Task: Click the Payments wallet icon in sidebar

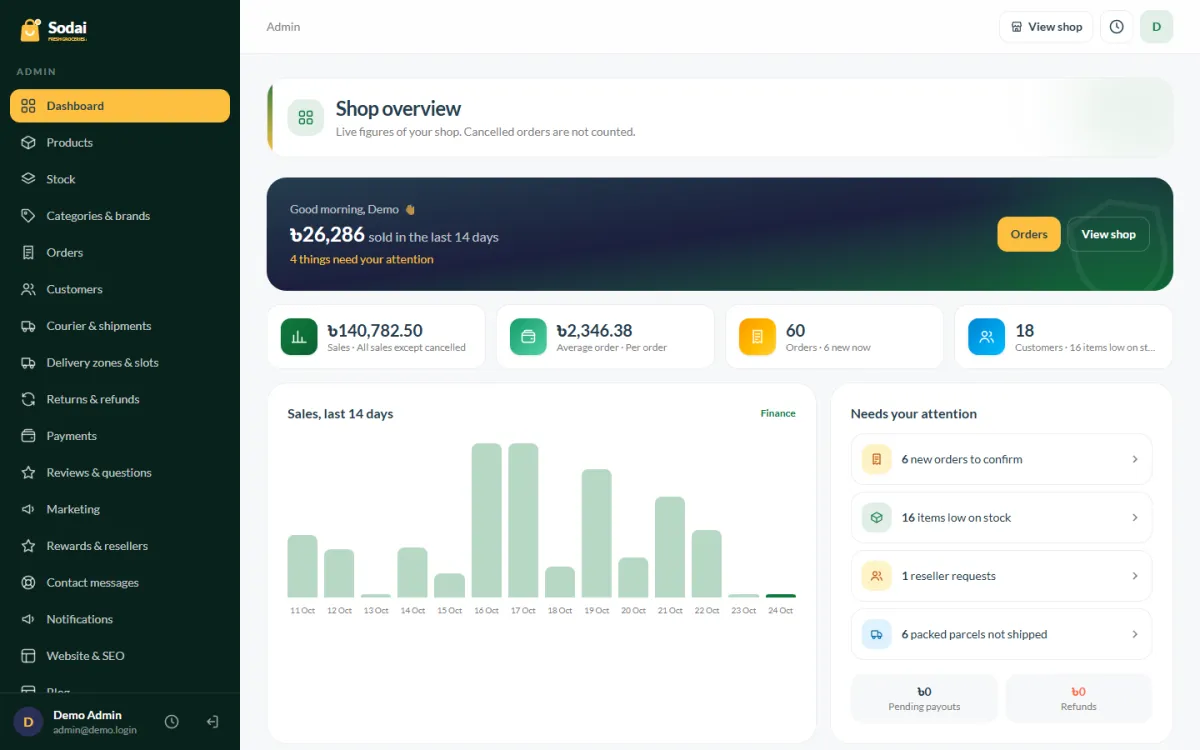Action: 28,436
